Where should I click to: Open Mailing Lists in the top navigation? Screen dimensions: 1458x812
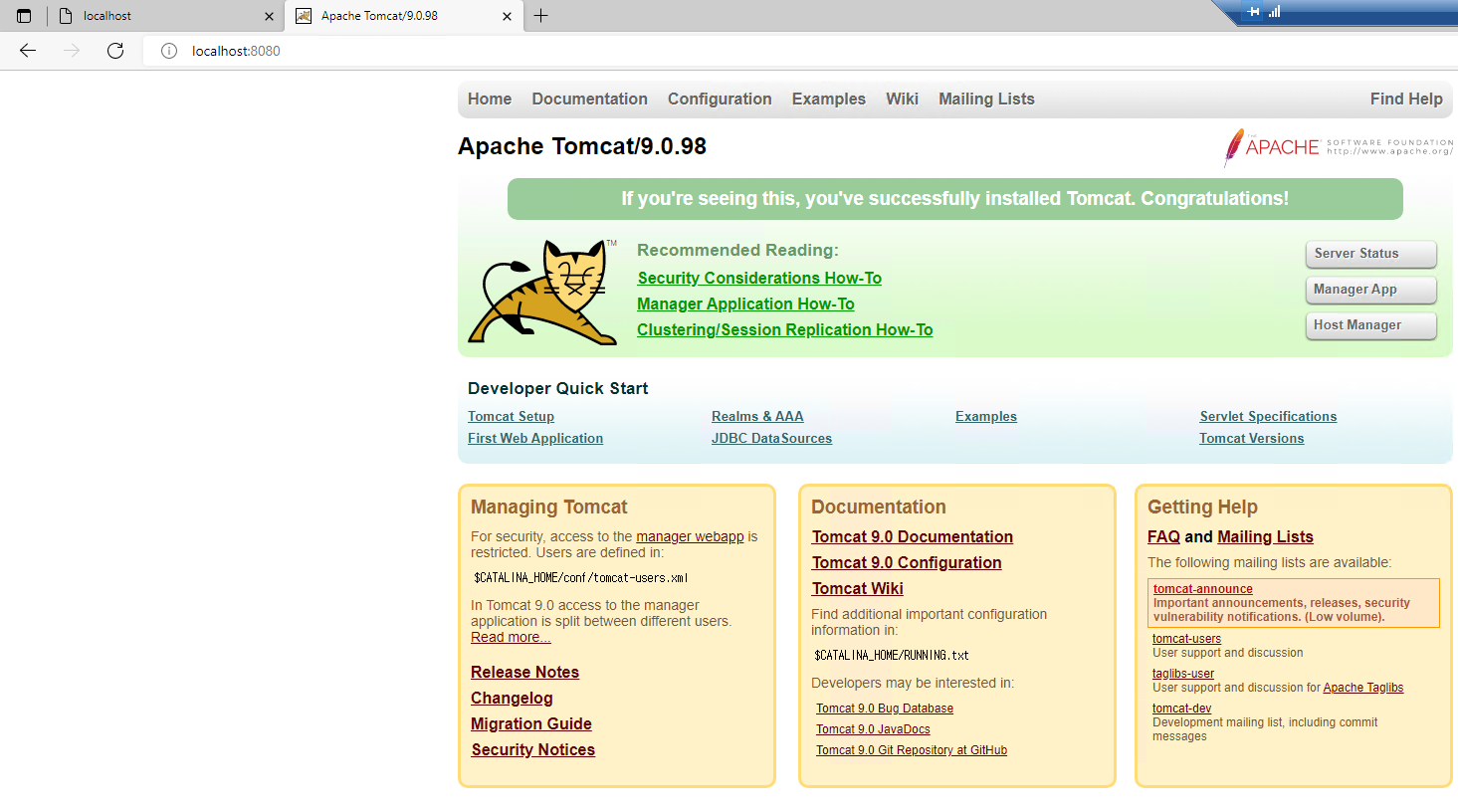[986, 99]
